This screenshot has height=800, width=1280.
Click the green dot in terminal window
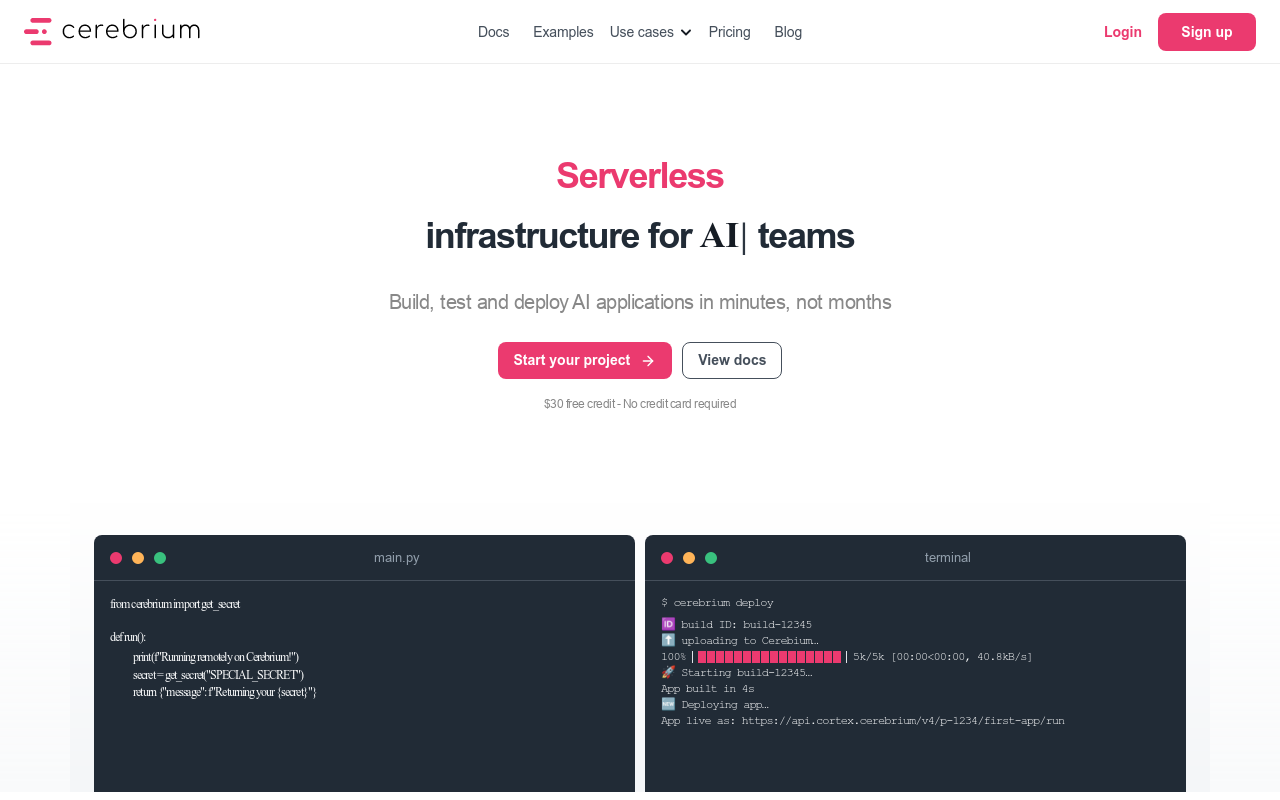click(x=711, y=558)
